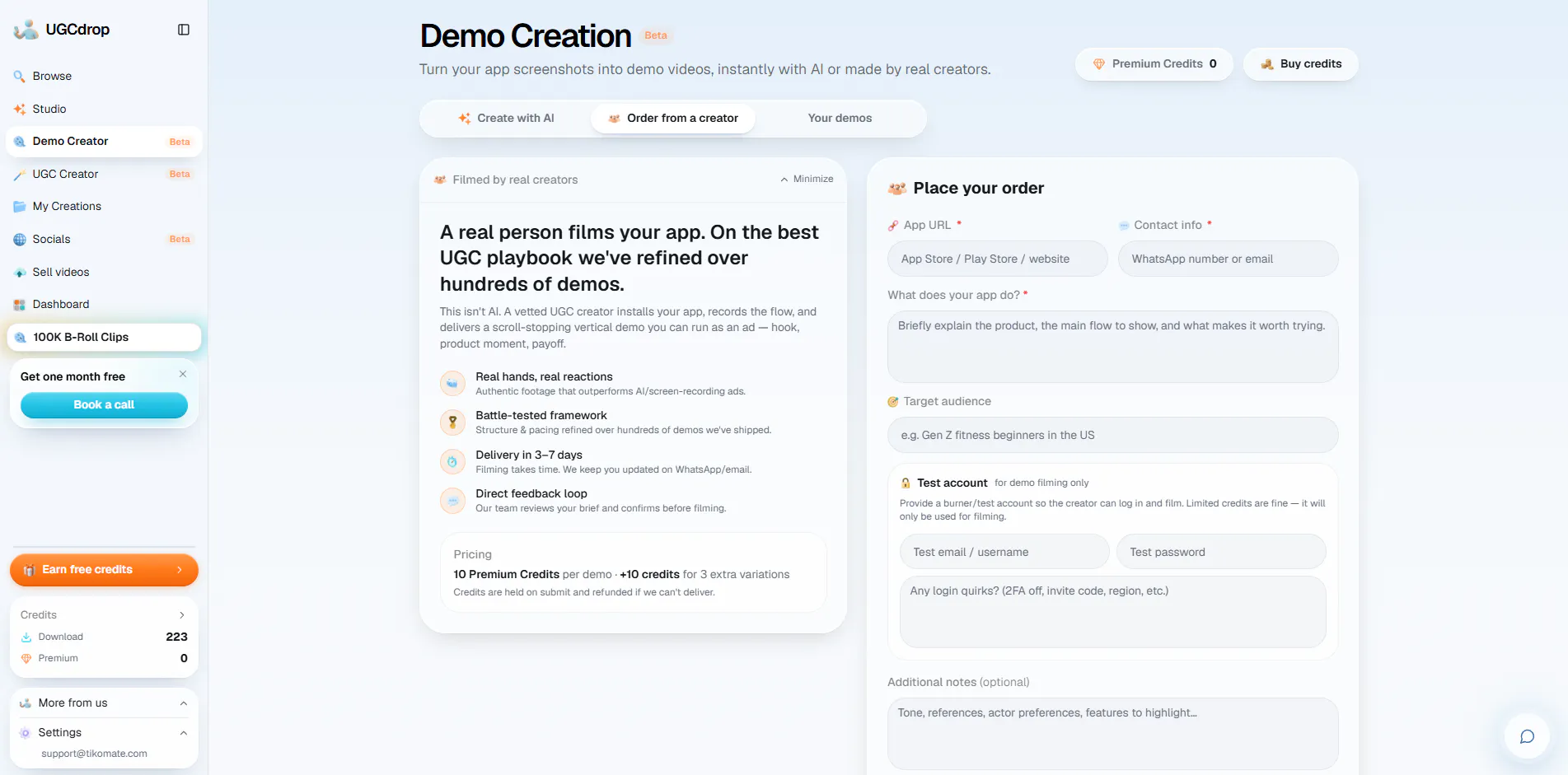1568x775 pixels.
Task: Click the Settings gear icon
Action: (26, 733)
